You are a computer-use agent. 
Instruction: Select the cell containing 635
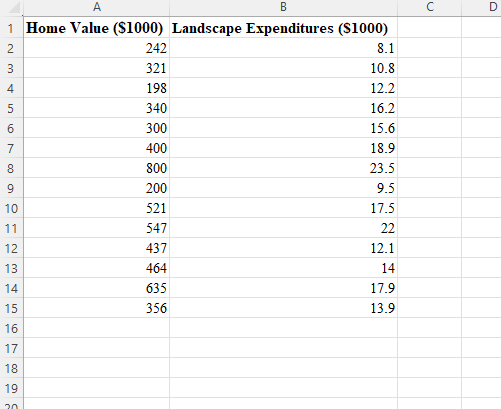[x=97, y=288]
